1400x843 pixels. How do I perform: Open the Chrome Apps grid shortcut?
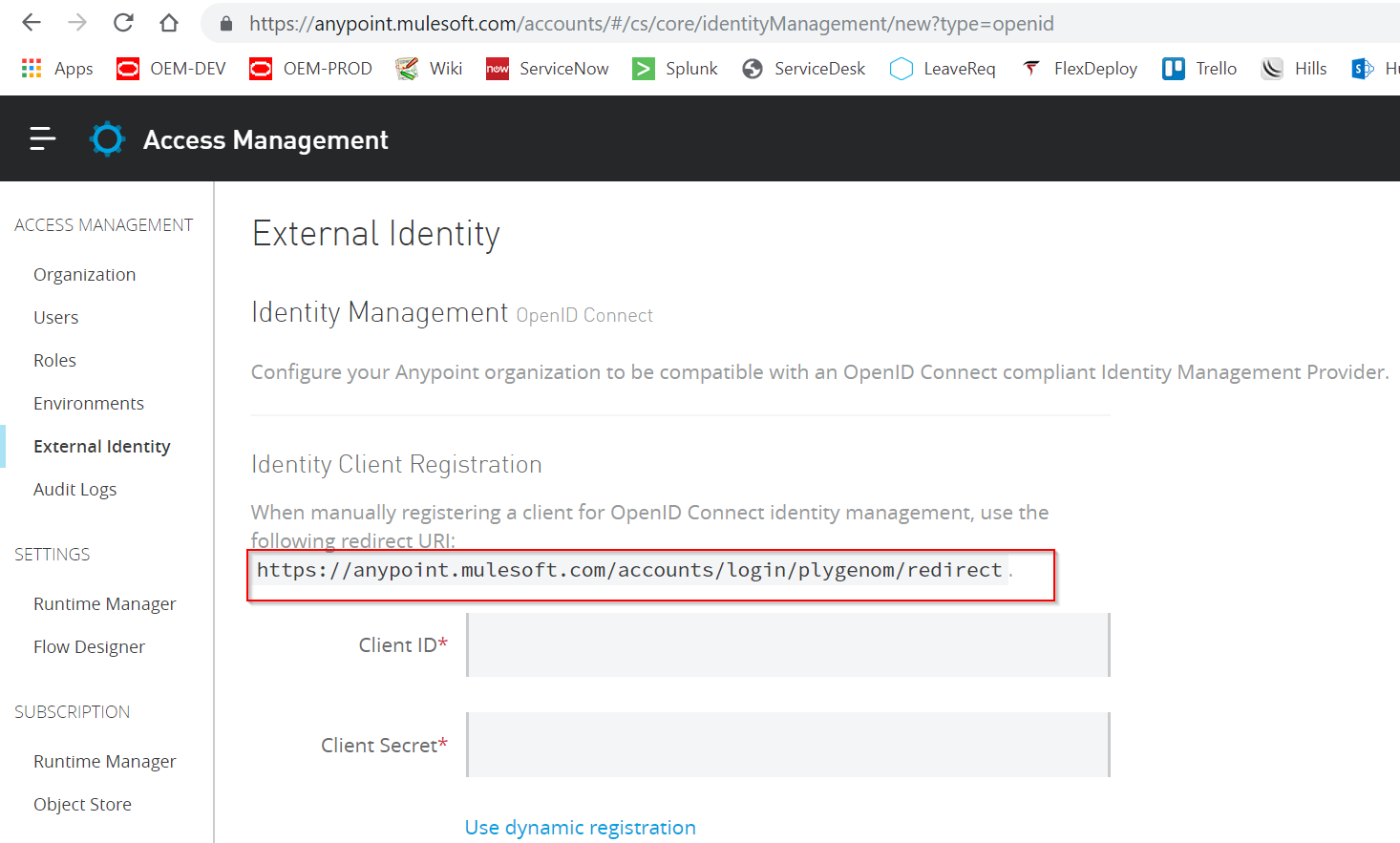(57, 69)
